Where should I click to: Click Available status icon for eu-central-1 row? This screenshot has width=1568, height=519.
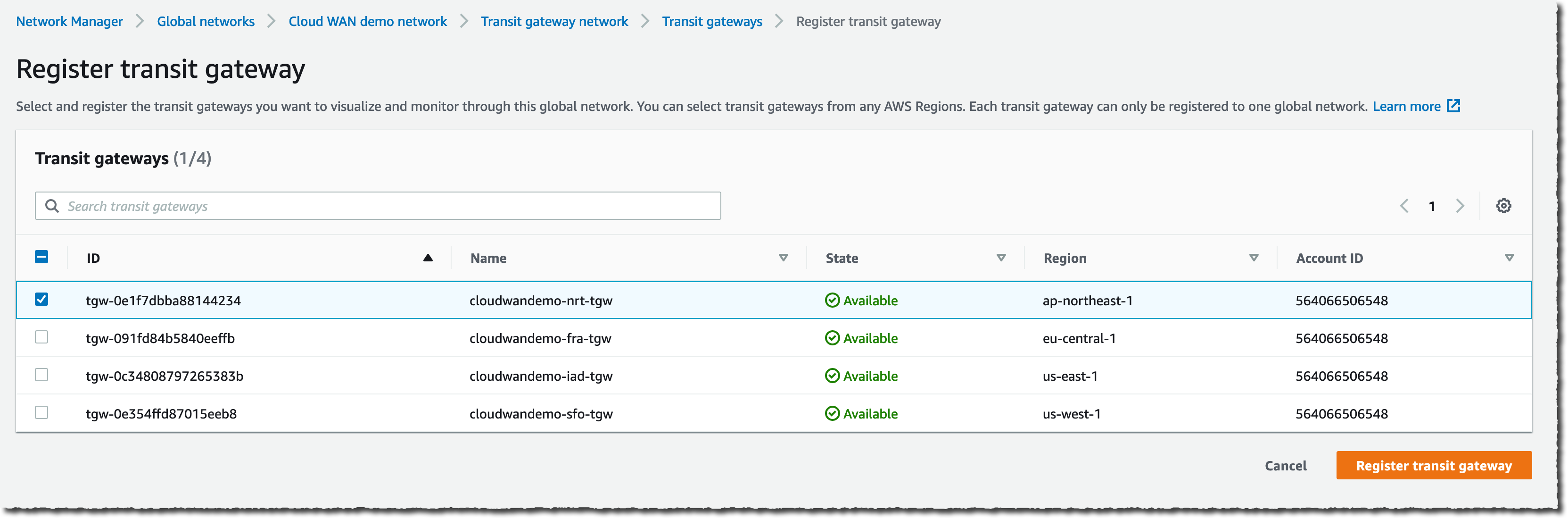[832, 338]
